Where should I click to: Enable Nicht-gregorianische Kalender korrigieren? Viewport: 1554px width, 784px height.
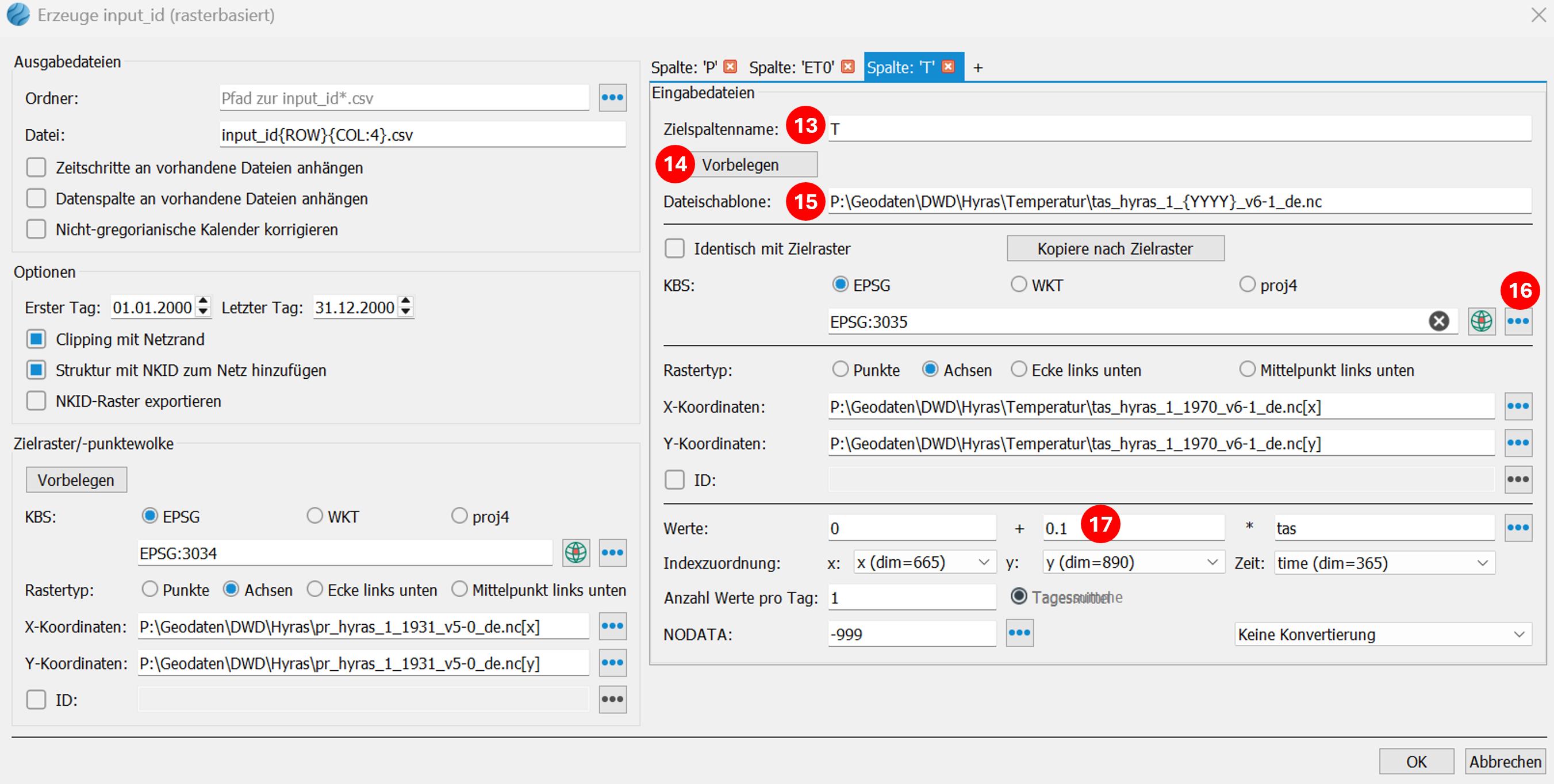pos(36,230)
